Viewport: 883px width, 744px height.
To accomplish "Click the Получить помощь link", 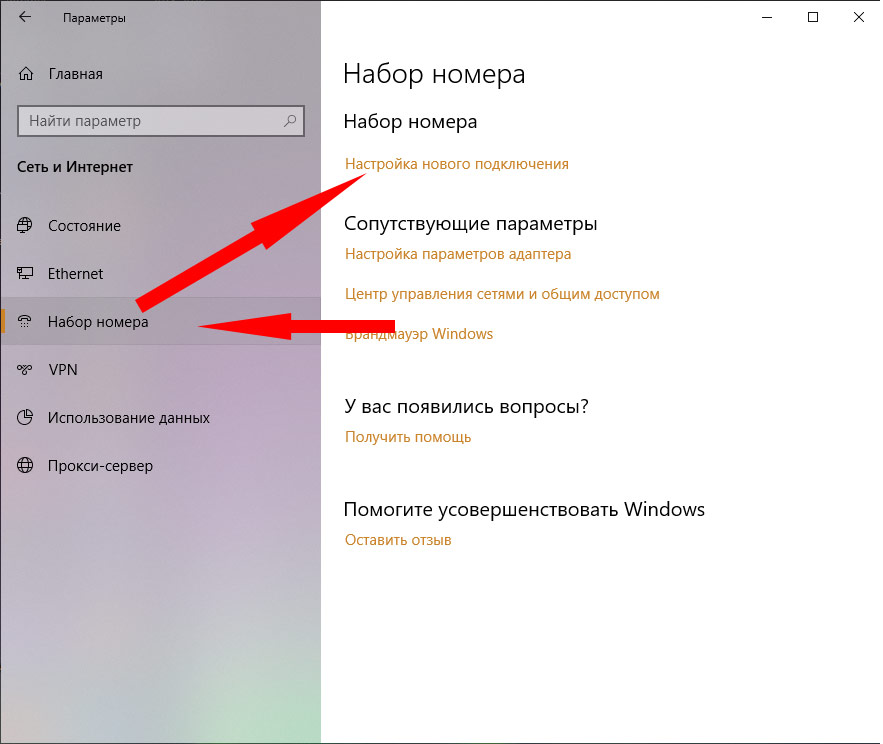I will [408, 437].
